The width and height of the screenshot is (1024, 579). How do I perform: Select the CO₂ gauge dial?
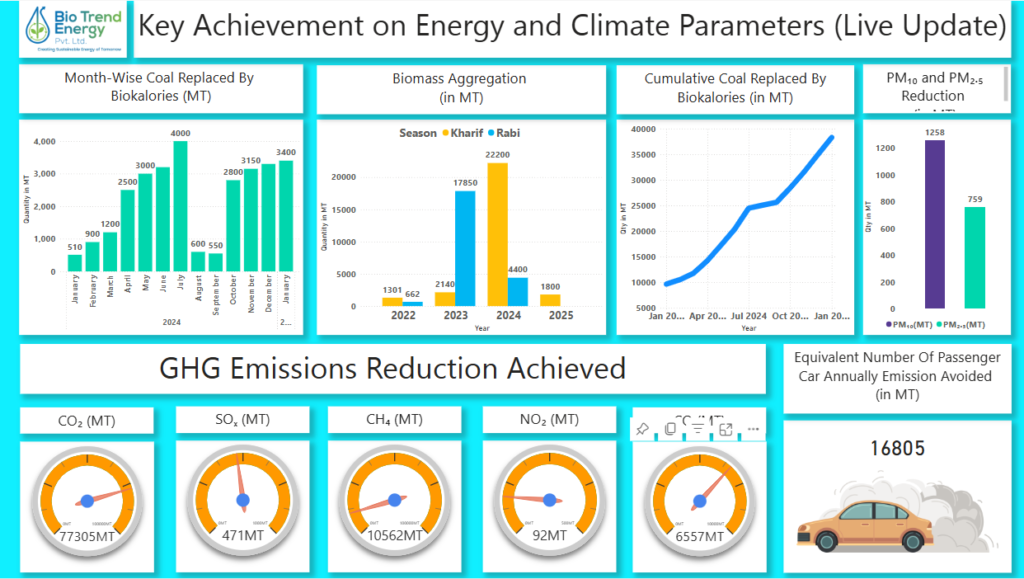click(87, 499)
